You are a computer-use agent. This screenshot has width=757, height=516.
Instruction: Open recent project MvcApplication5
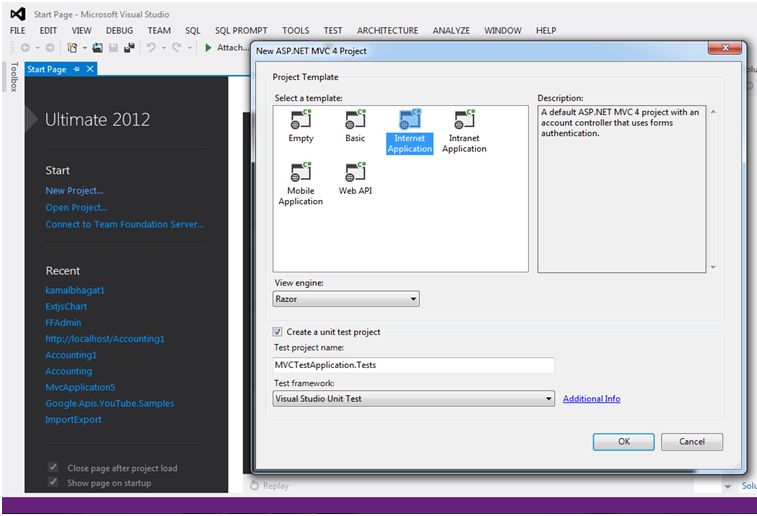[x=80, y=387]
